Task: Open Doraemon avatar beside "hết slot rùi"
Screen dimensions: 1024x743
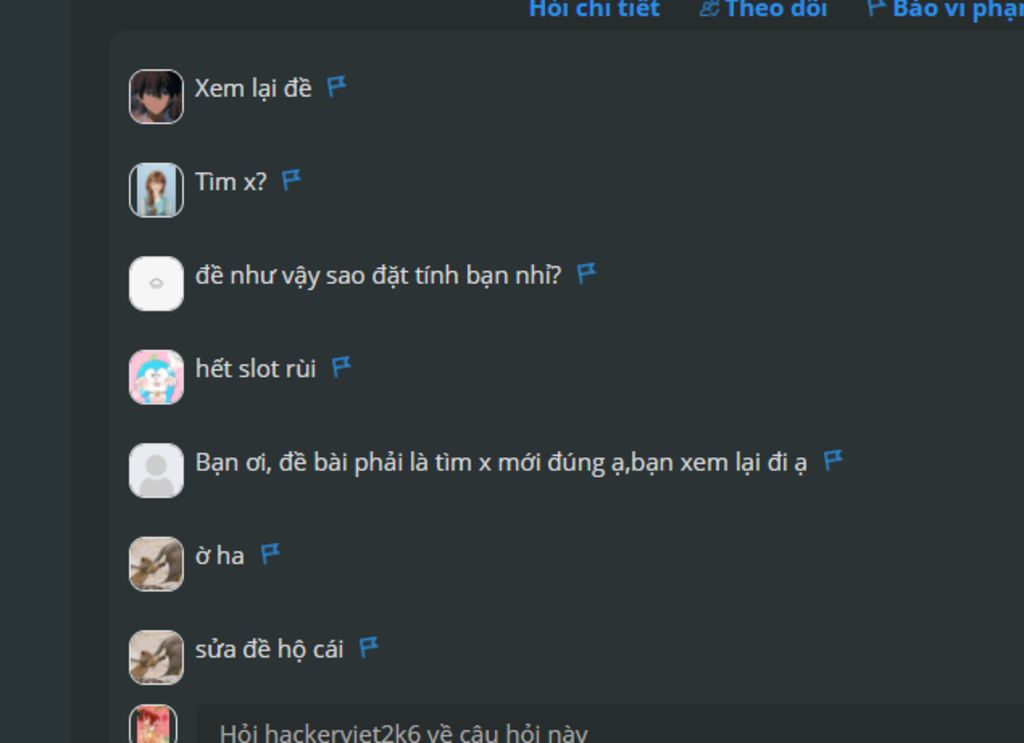Action: (156, 377)
